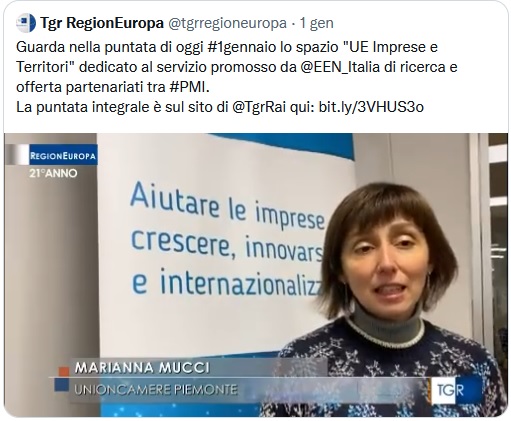This screenshot has width=511, height=421.
Task: Open the #1gennaio hashtag
Action: 242,47
